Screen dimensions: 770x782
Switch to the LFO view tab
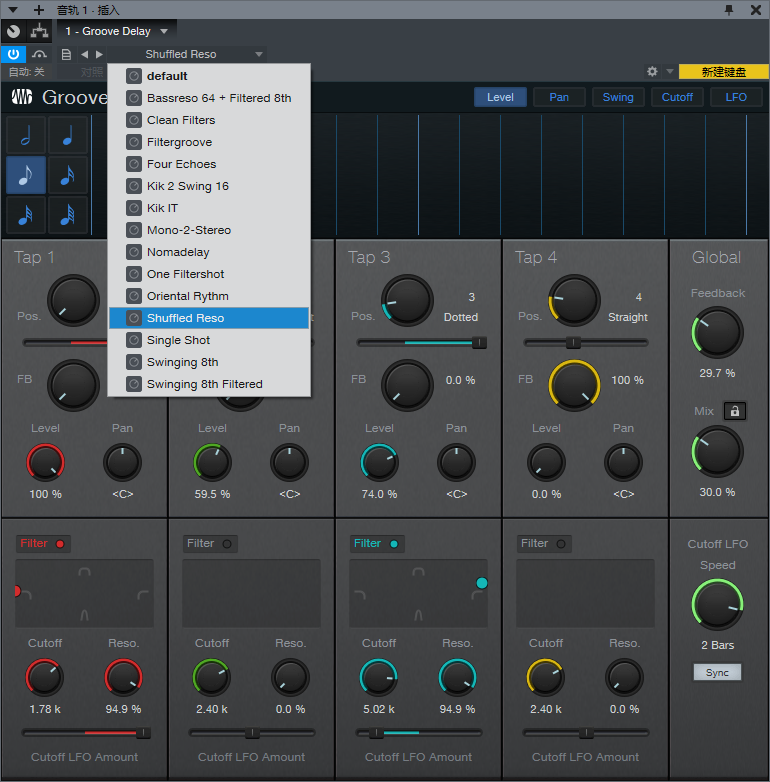point(736,97)
